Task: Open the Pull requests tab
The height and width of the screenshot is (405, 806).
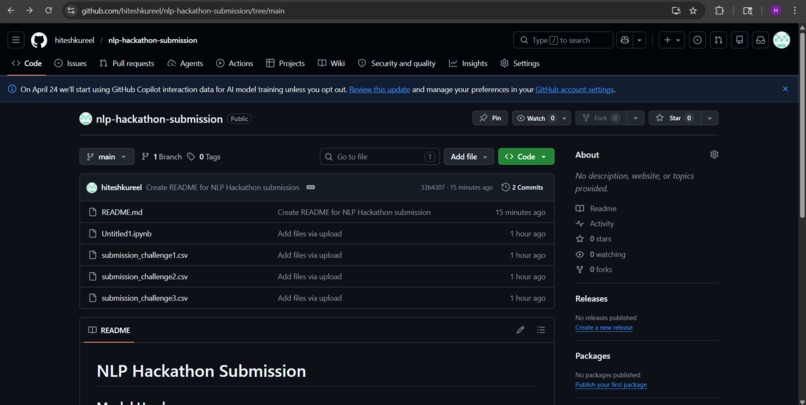Action: [127, 63]
